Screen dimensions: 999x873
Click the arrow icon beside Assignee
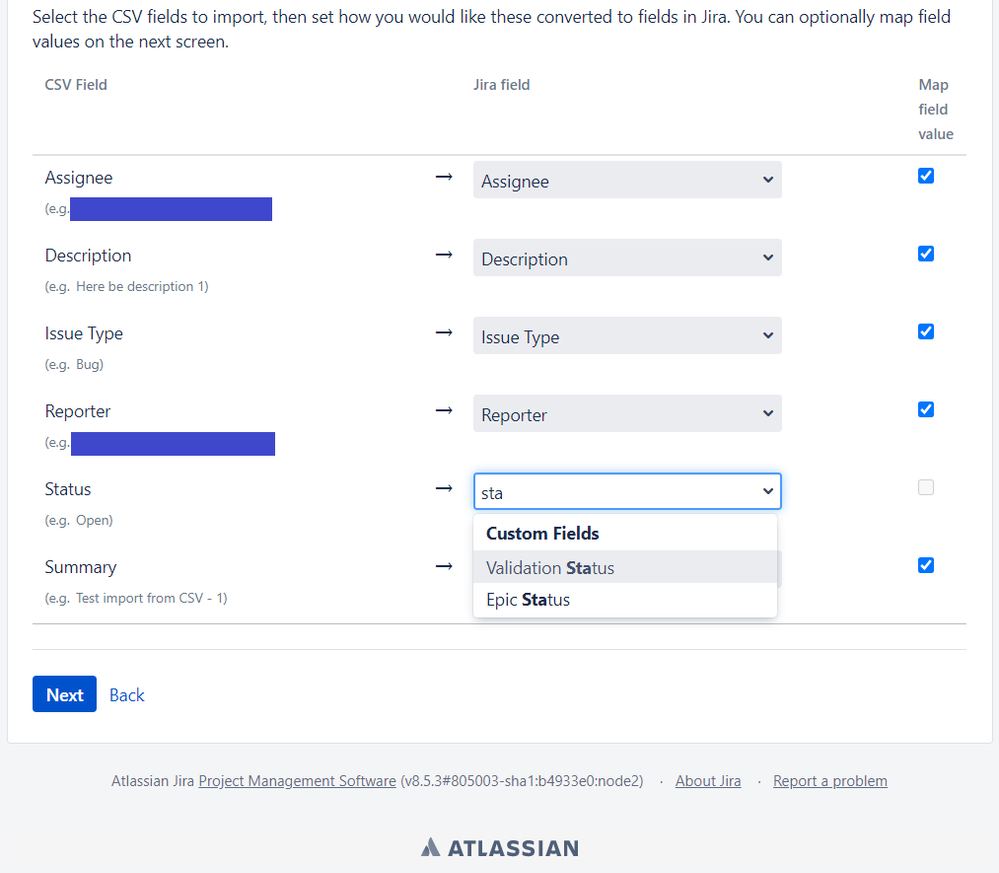[x=444, y=177]
